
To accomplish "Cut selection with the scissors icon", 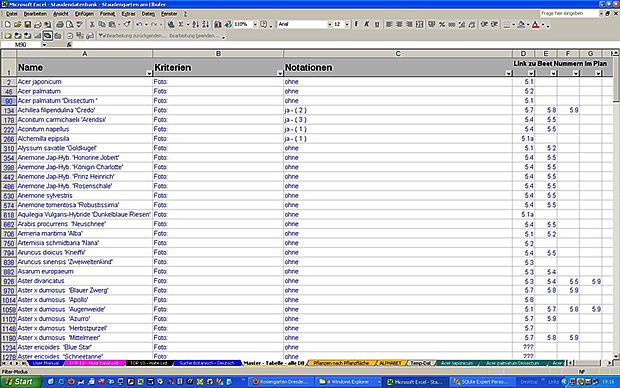I will 92,25.
